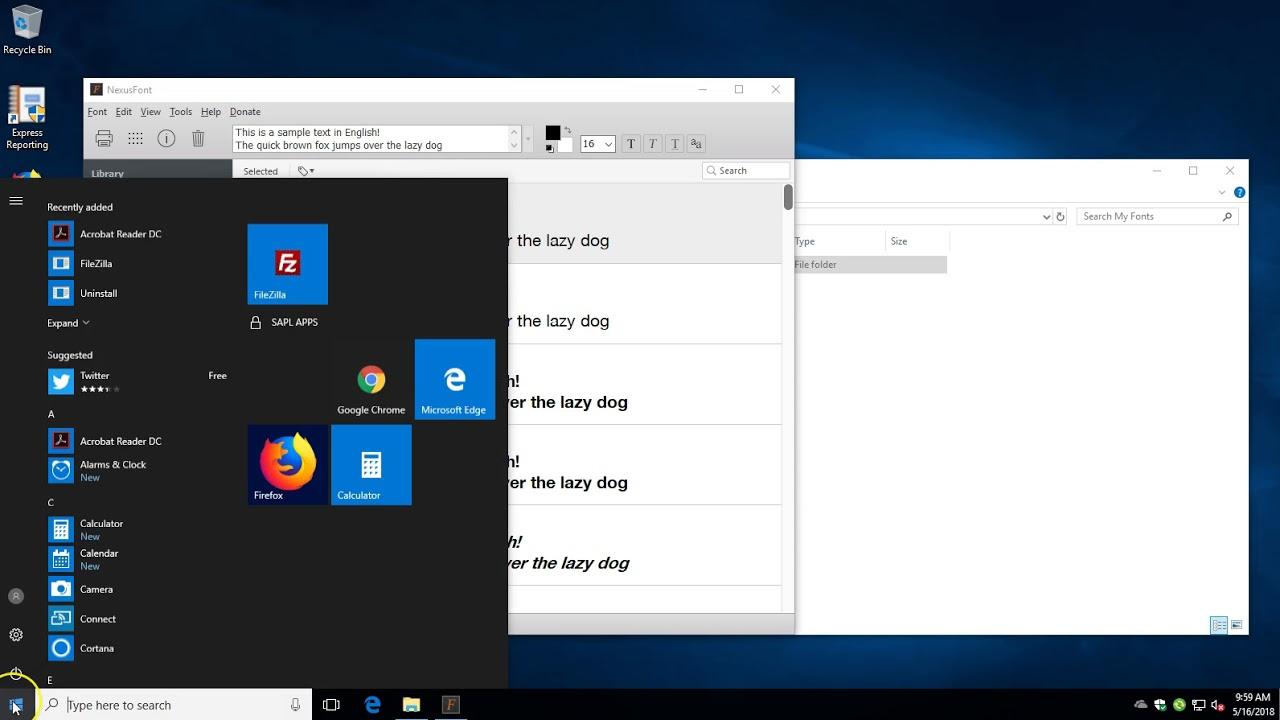Click the NexusFont print icon
The width and height of the screenshot is (1280, 720).
point(104,139)
